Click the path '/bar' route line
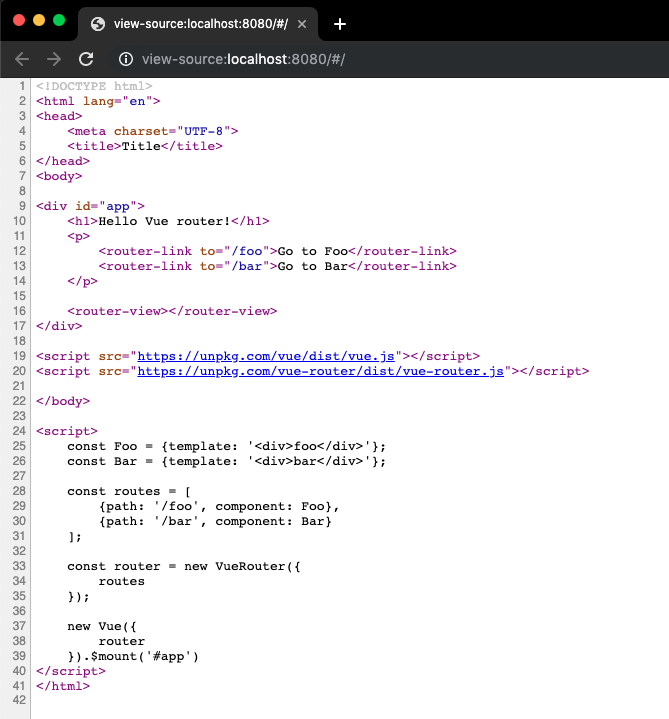 (215, 521)
